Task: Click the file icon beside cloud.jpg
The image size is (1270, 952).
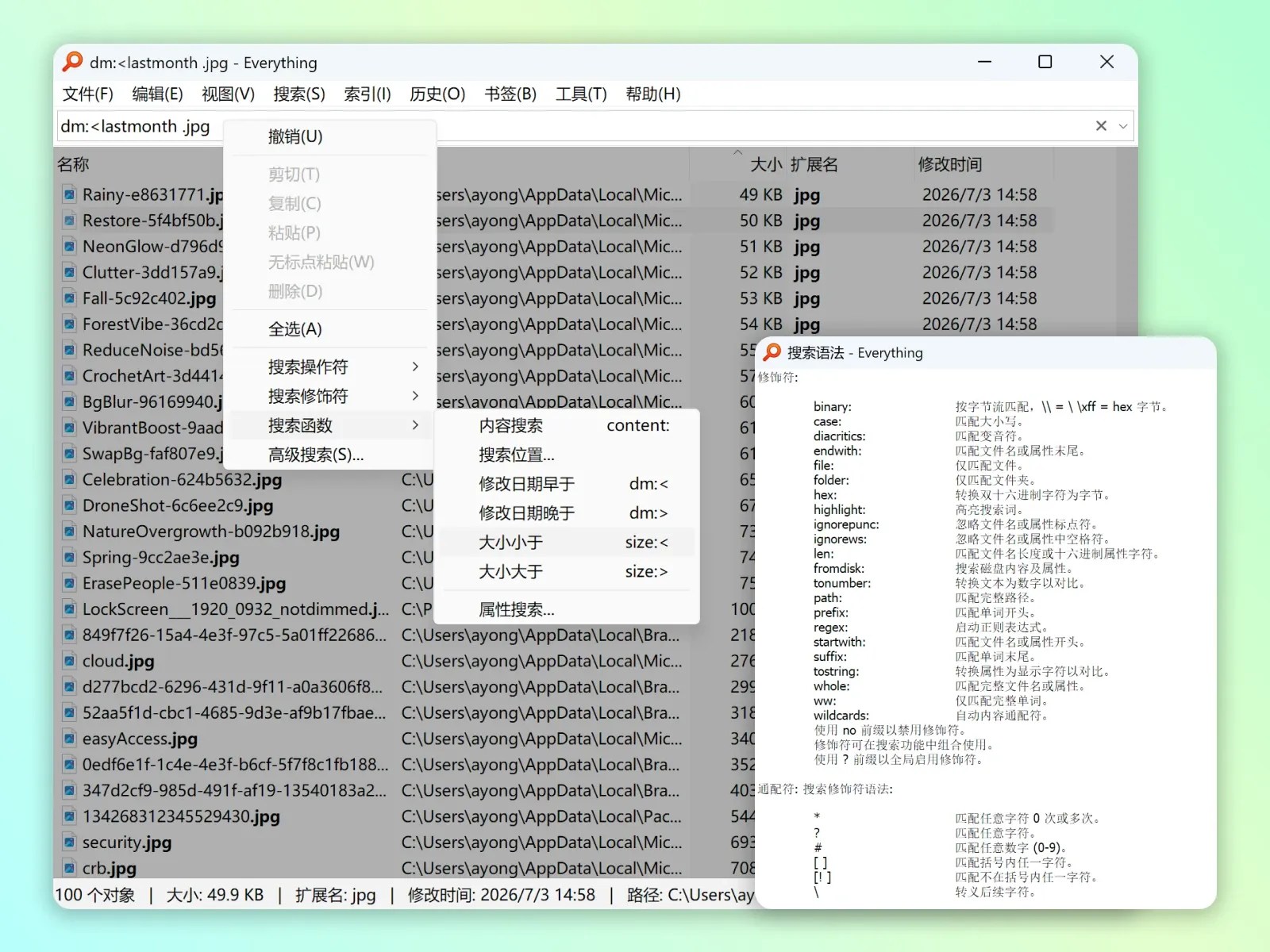Action: pyautogui.click(x=70, y=661)
